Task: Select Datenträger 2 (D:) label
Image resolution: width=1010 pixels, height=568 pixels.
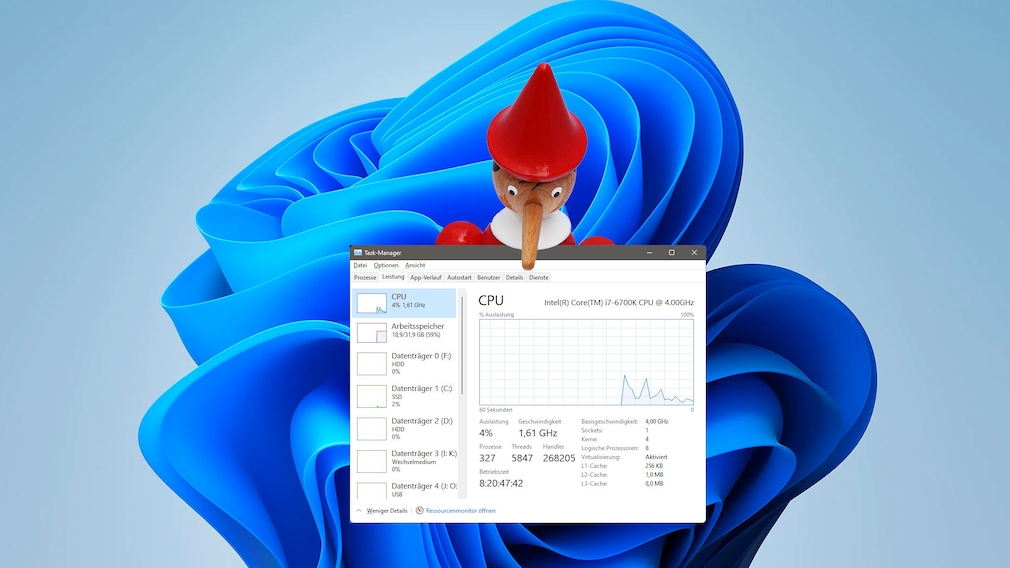Action: point(422,421)
